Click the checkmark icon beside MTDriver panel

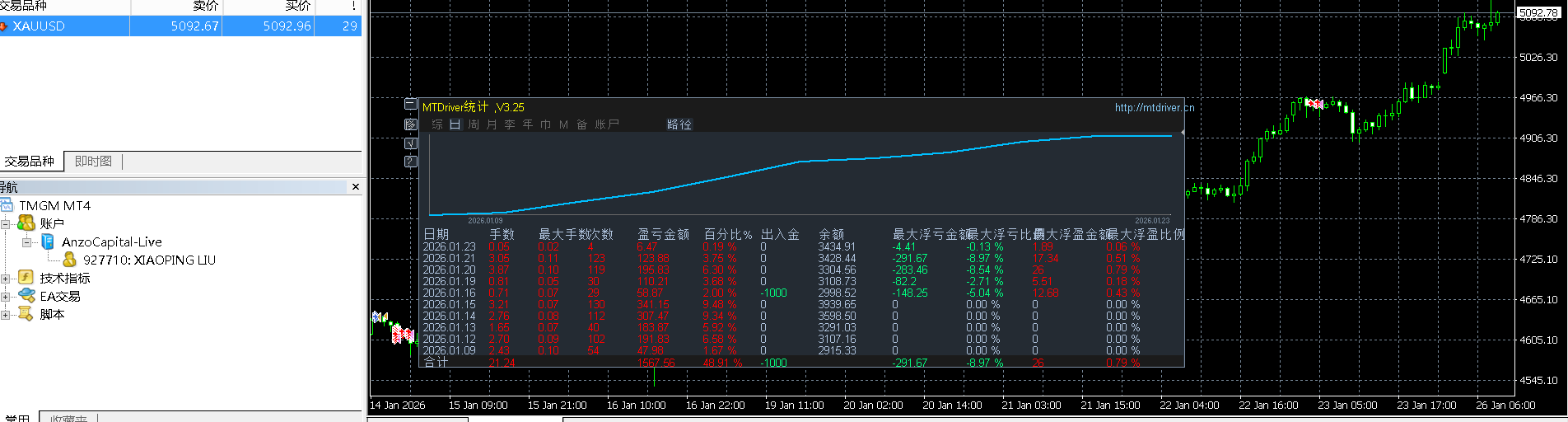pos(411,143)
